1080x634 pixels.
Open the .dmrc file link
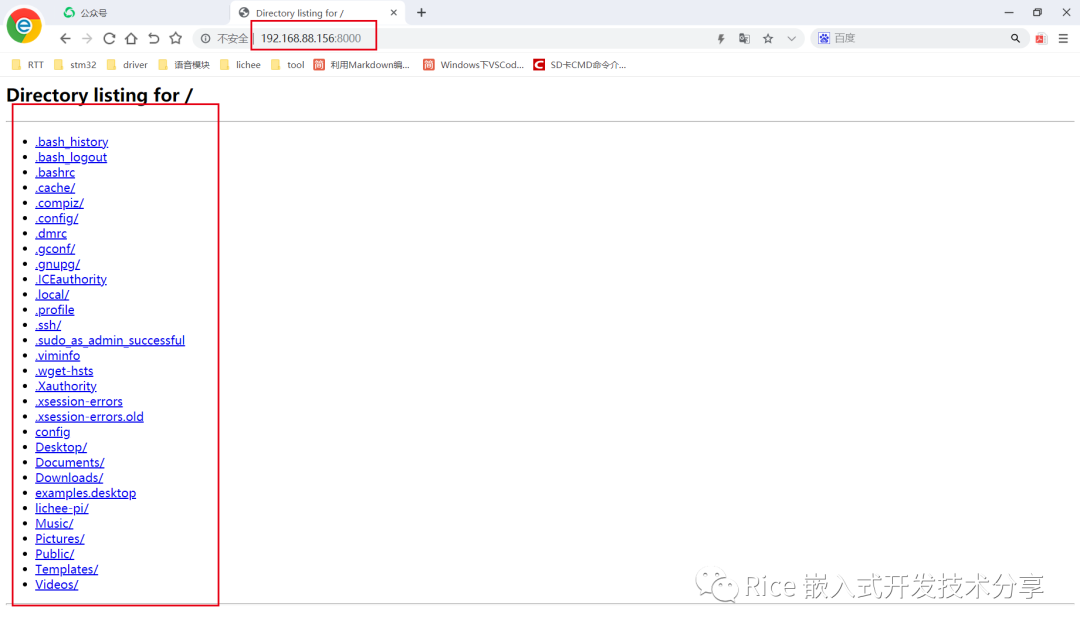pos(51,234)
